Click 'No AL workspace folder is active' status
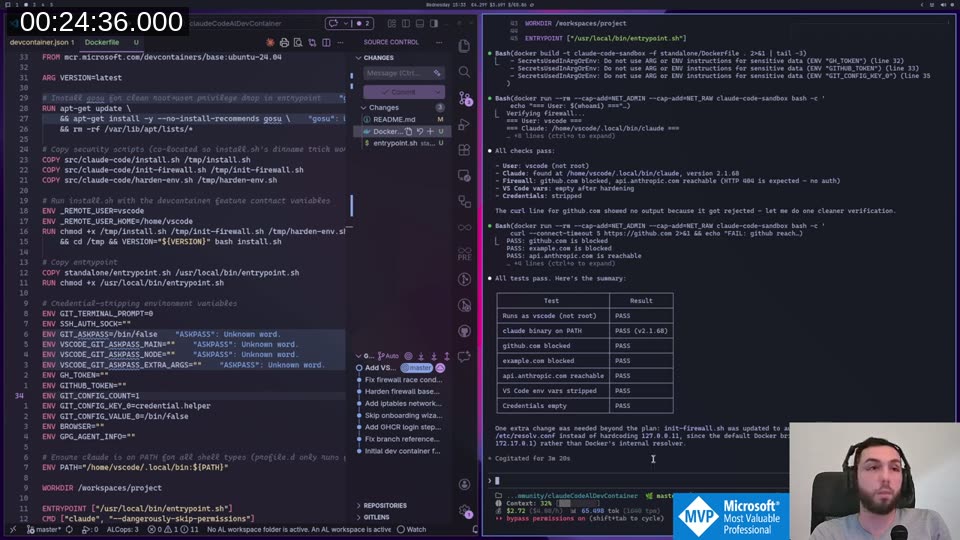The height and width of the screenshot is (540, 960). pos(299,530)
